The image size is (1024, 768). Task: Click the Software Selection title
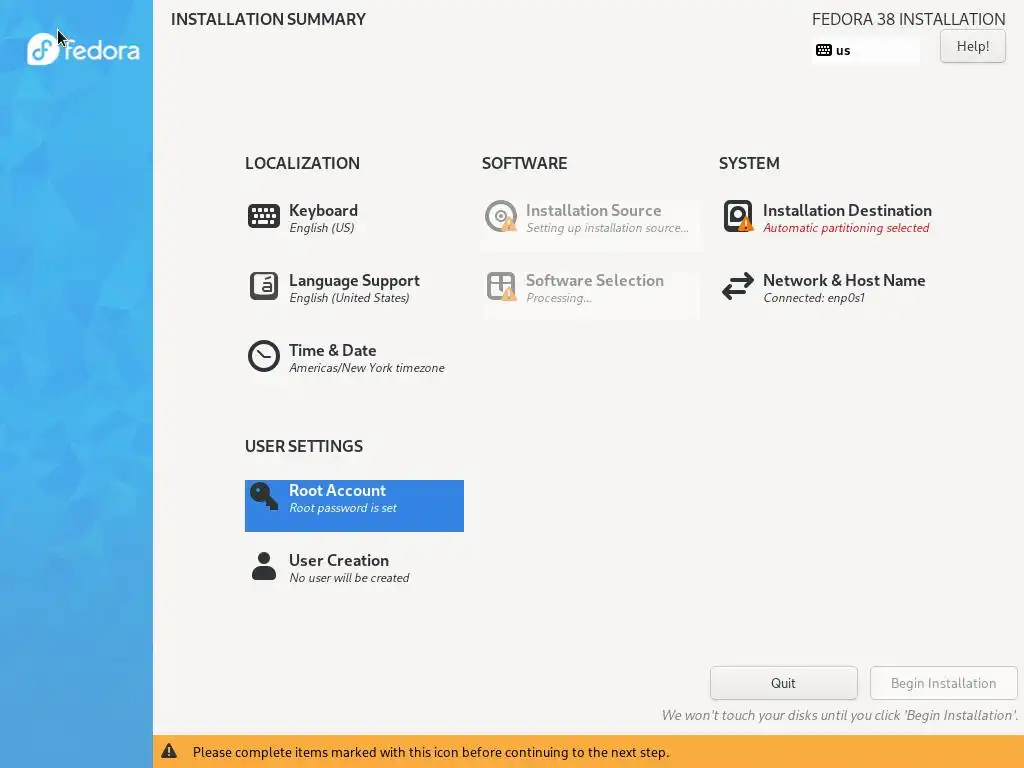coord(594,280)
